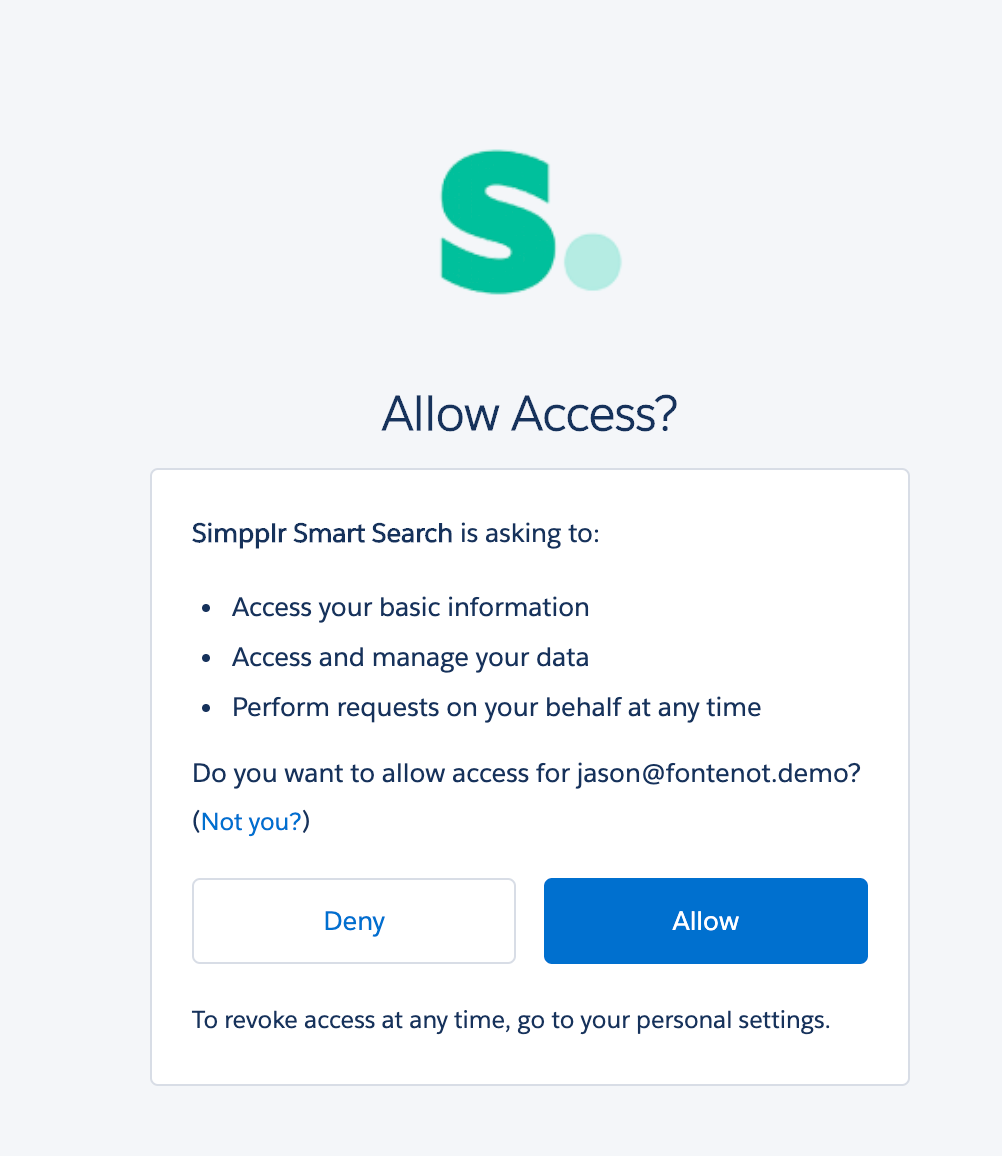
Task: Click the revoke access personal settings note
Action: click(x=511, y=1020)
